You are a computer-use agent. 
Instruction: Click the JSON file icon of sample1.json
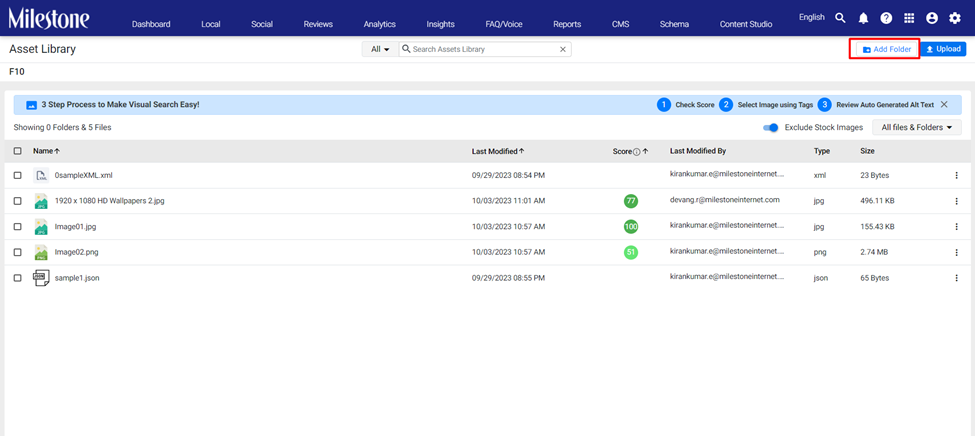pyautogui.click(x=41, y=278)
